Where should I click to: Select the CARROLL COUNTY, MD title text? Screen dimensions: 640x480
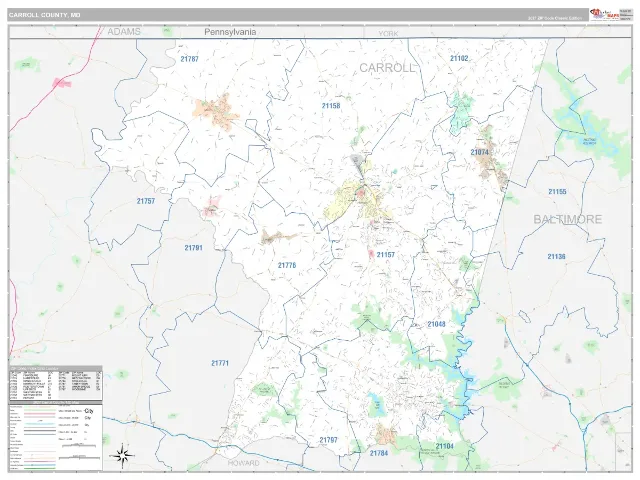tap(44, 15)
